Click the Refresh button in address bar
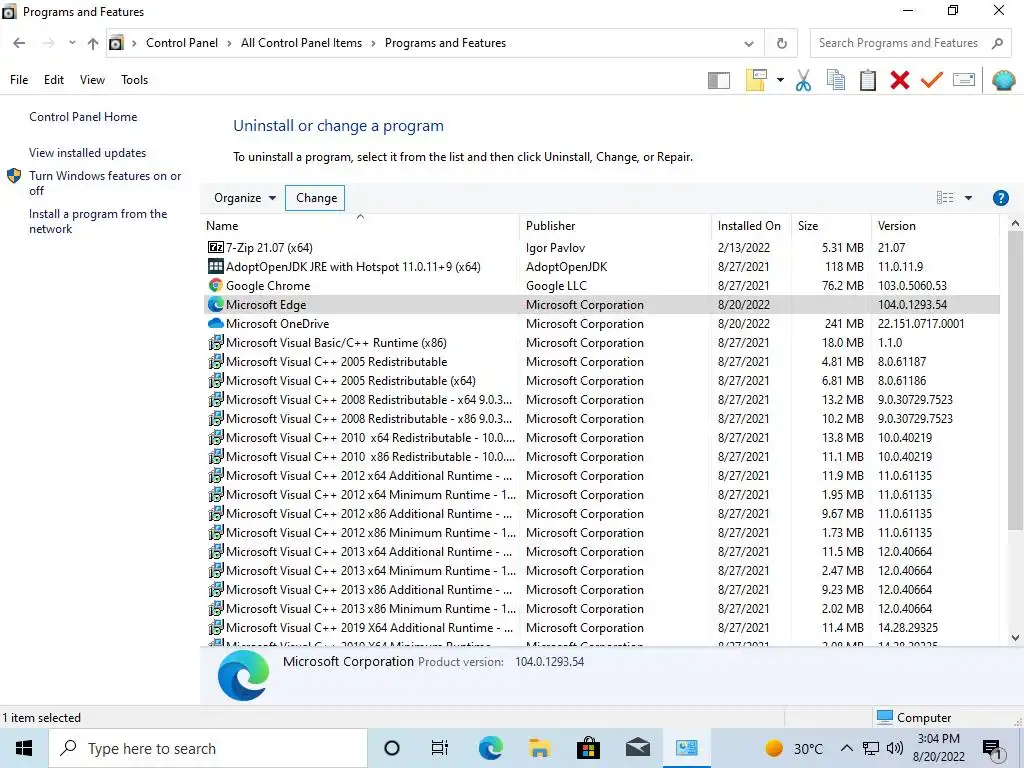This screenshot has width=1024, height=768. 782,43
